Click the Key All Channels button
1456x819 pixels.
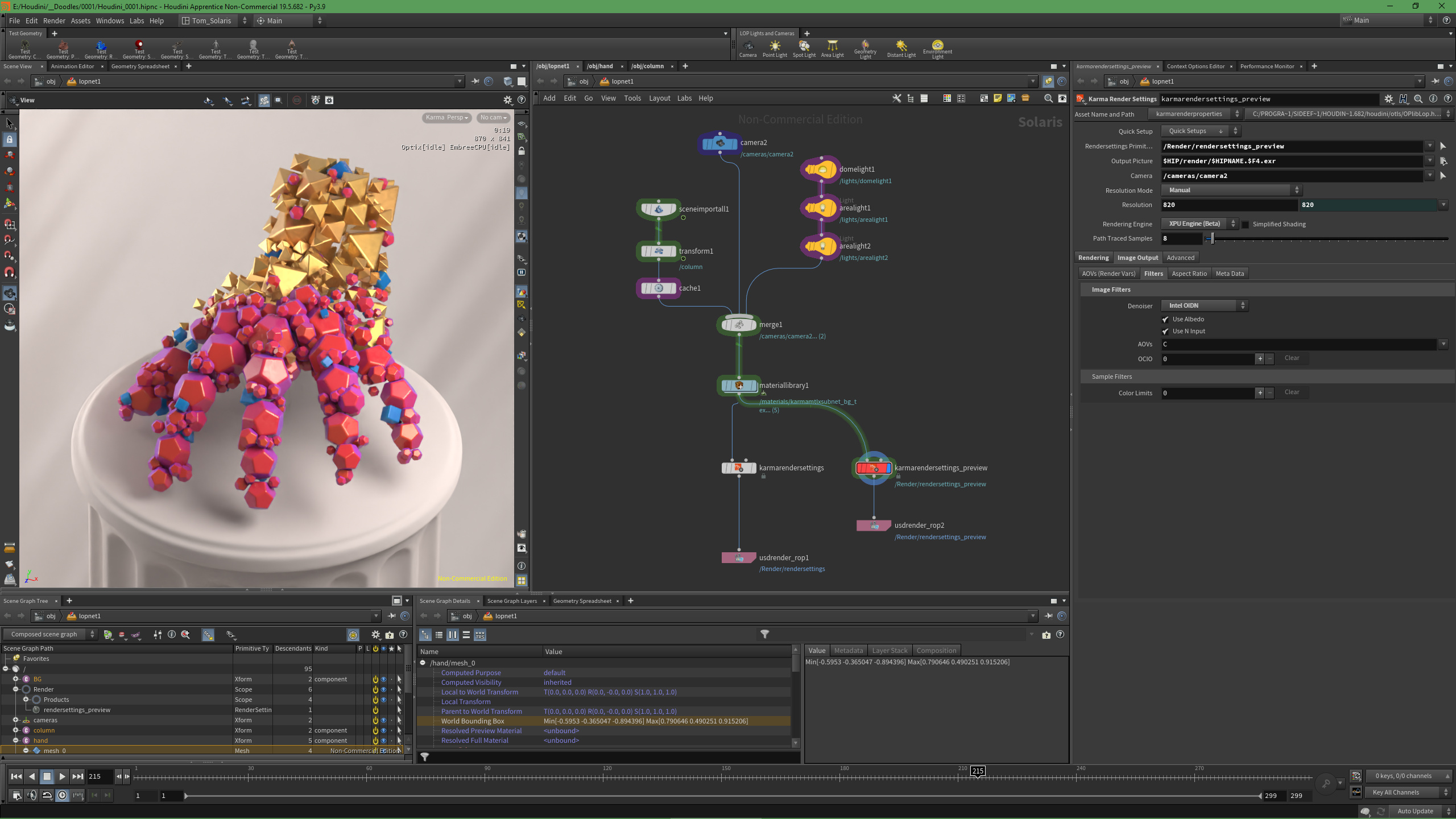click(x=1401, y=792)
